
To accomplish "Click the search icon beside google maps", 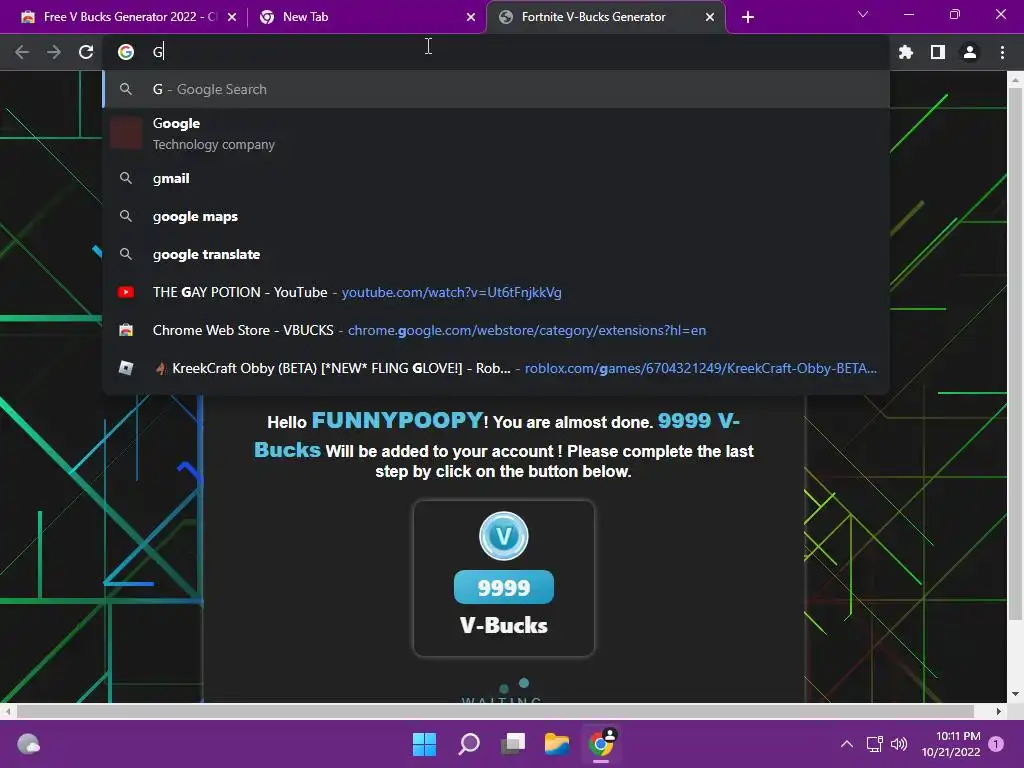I will (126, 216).
